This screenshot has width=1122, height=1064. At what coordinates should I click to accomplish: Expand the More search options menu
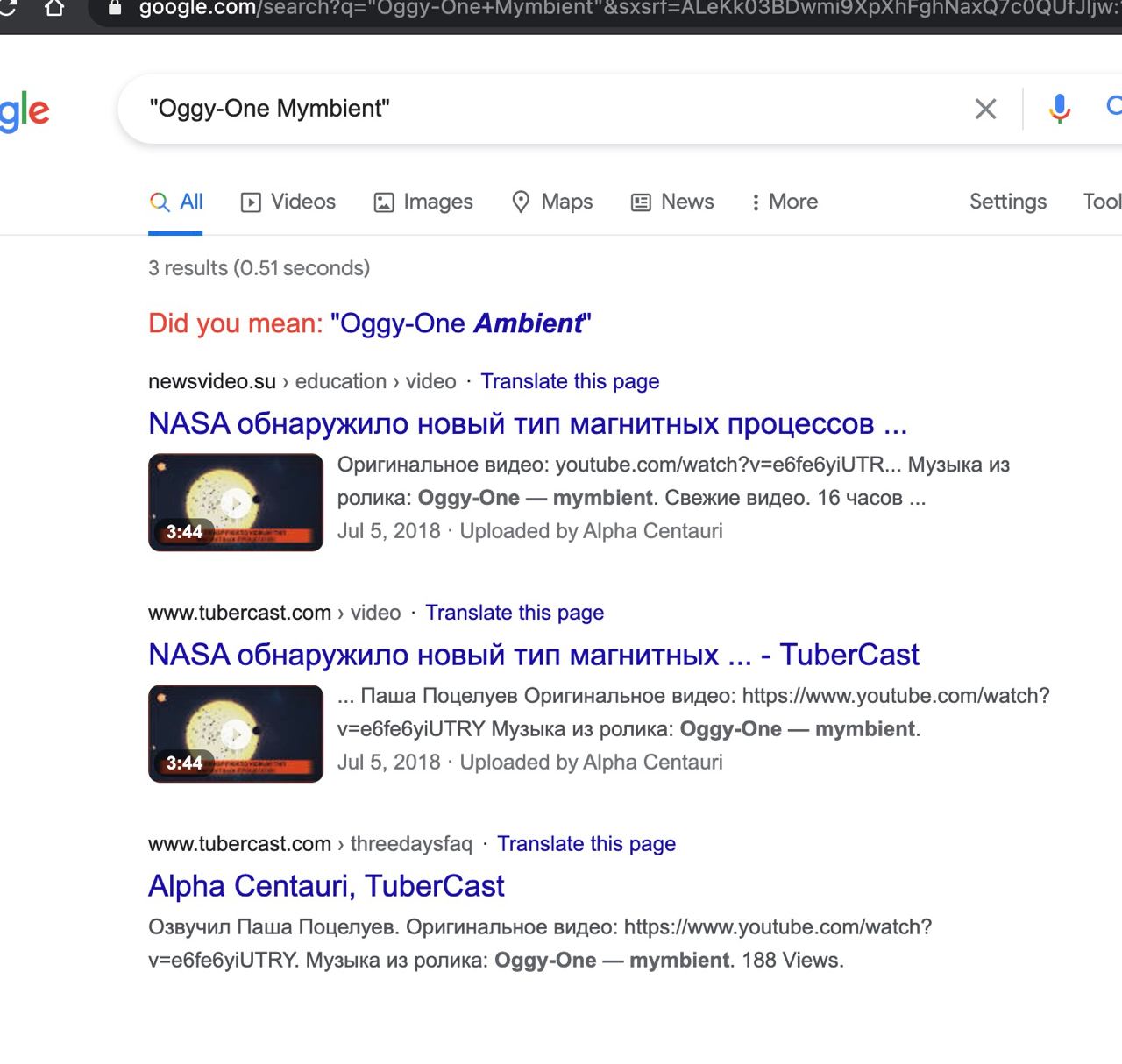pyautogui.click(x=785, y=202)
